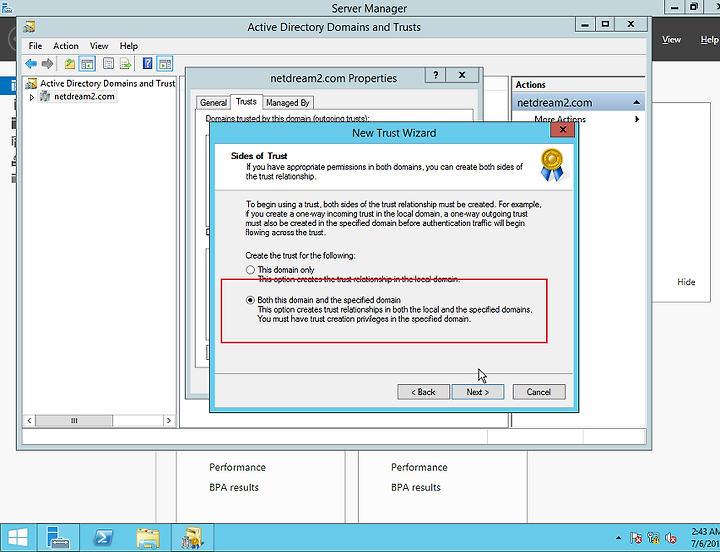This screenshot has height=552, width=720.
Task: Click the up one level folder icon
Action: point(70,63)
